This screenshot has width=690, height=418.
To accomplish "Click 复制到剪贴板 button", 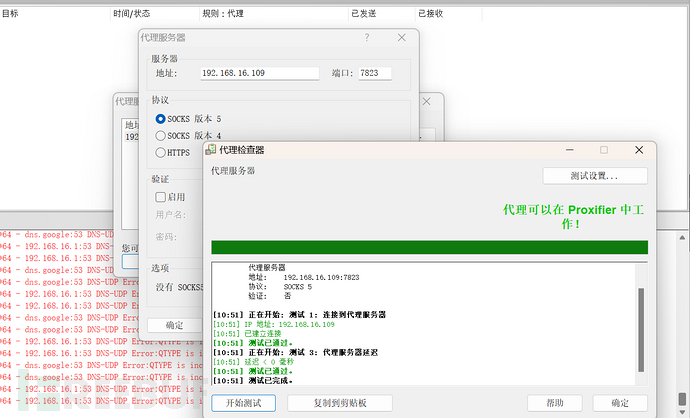I will click(340, 403).
